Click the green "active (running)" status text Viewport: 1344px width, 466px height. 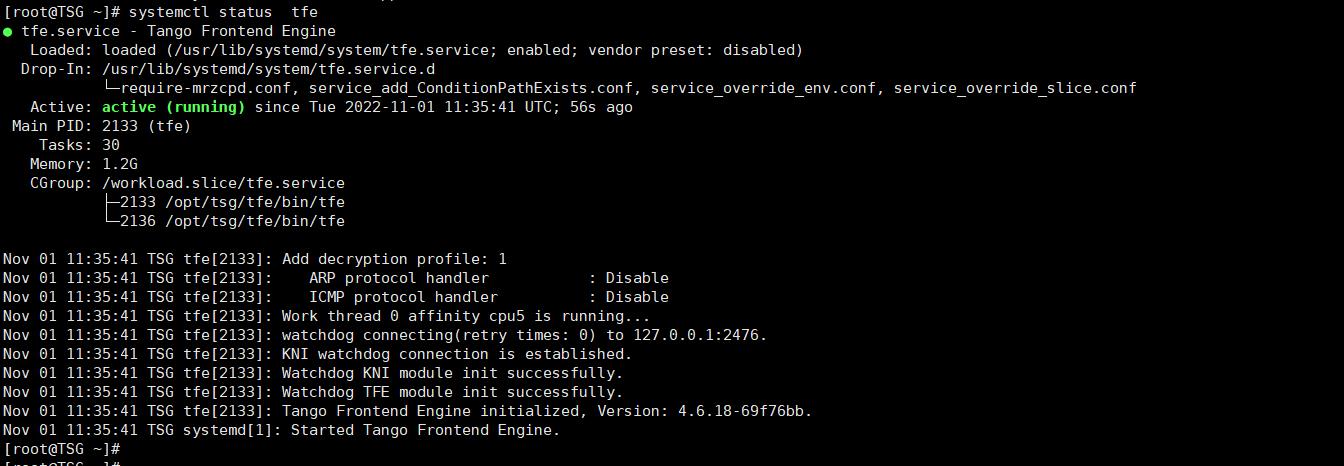tap(173, 107)
